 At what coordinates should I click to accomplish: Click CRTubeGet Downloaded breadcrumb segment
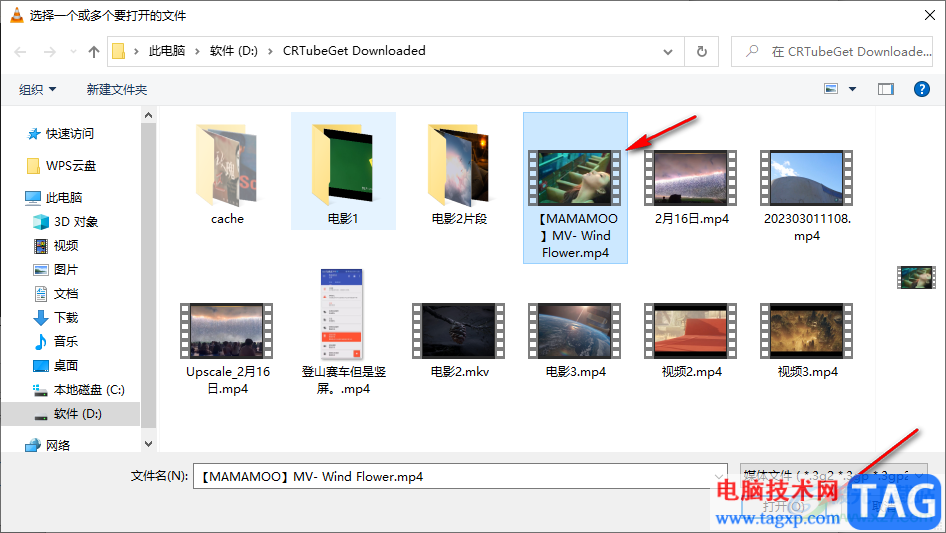[x=354, y=51]
